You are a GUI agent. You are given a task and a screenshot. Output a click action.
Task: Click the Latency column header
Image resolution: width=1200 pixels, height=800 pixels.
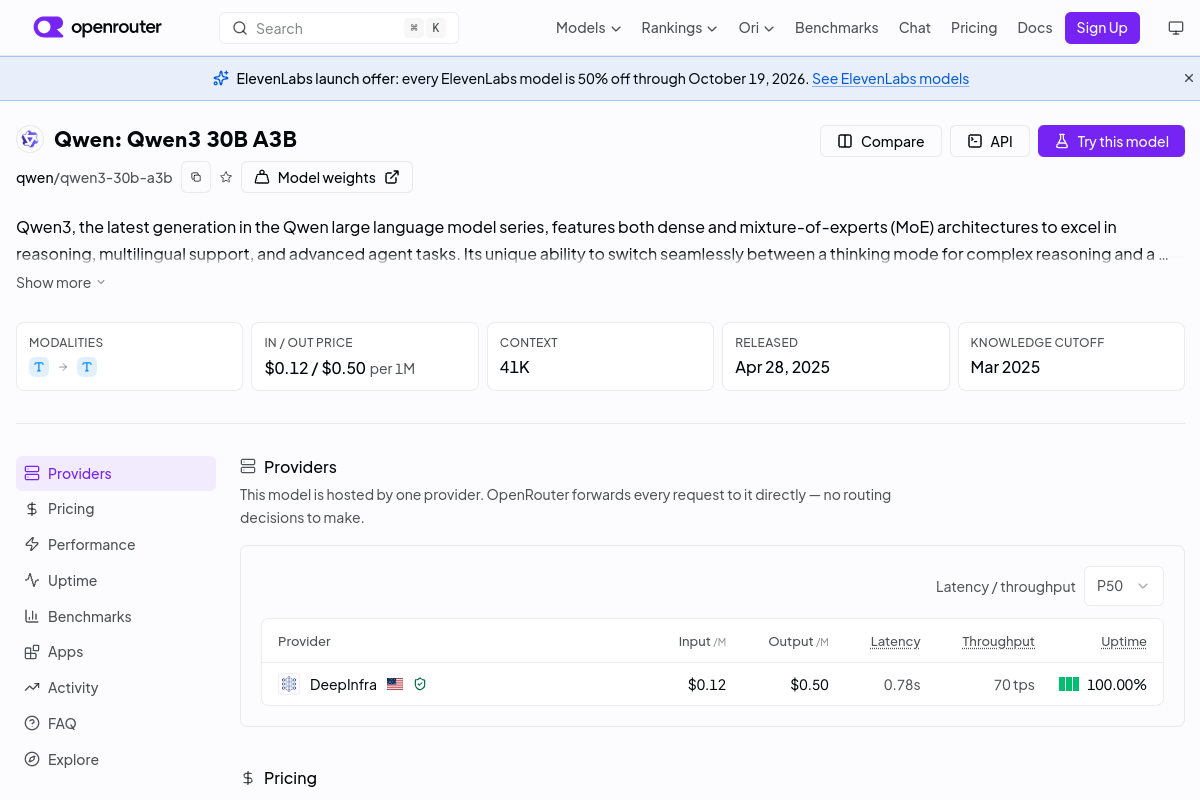point(895,641)
